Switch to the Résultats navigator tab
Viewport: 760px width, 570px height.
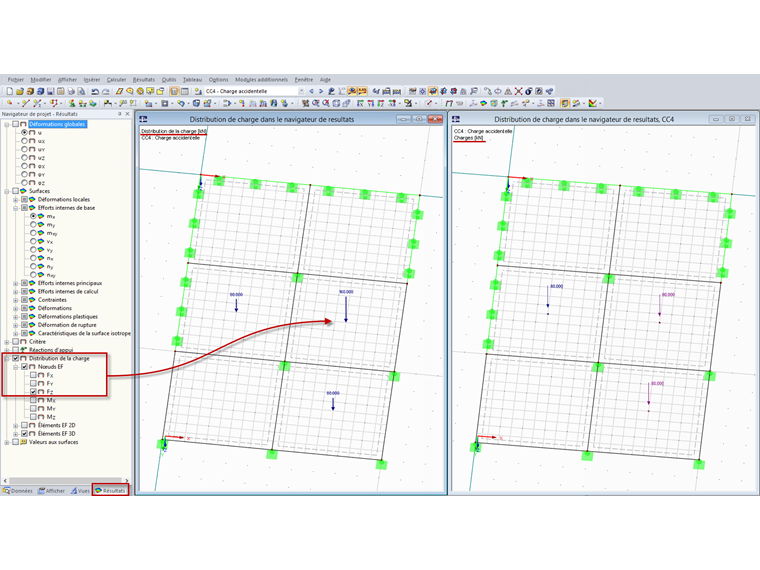click(x=111, y=491)
